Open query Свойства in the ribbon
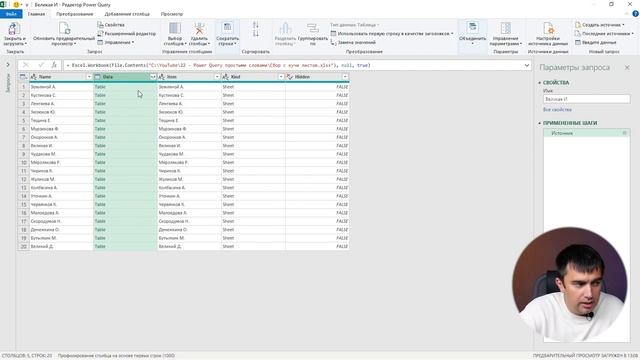 click(111, 25)
